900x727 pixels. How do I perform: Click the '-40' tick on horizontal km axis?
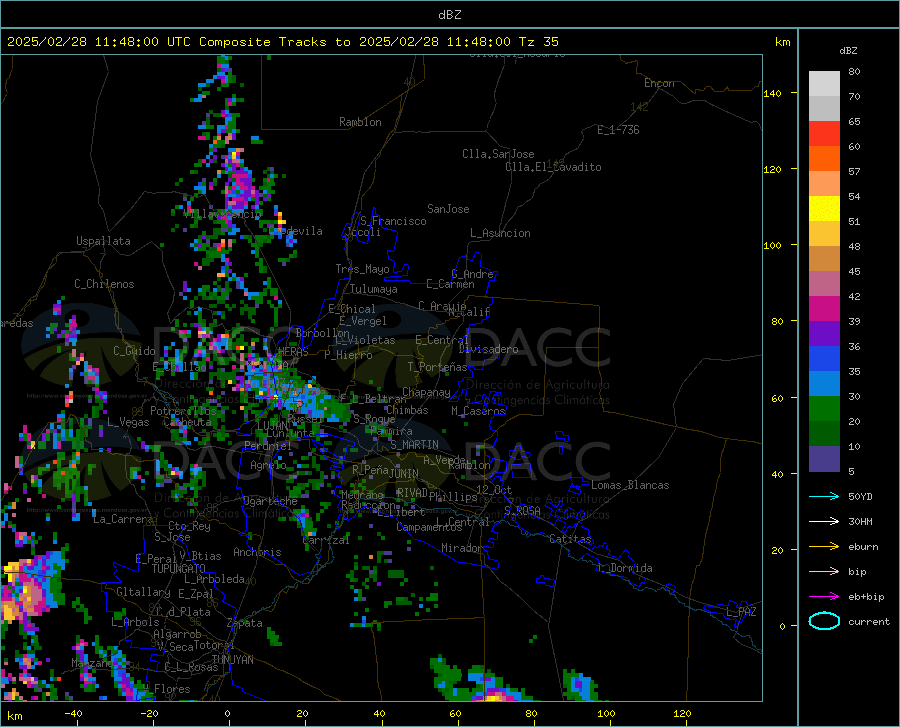(x=73, y=713)
